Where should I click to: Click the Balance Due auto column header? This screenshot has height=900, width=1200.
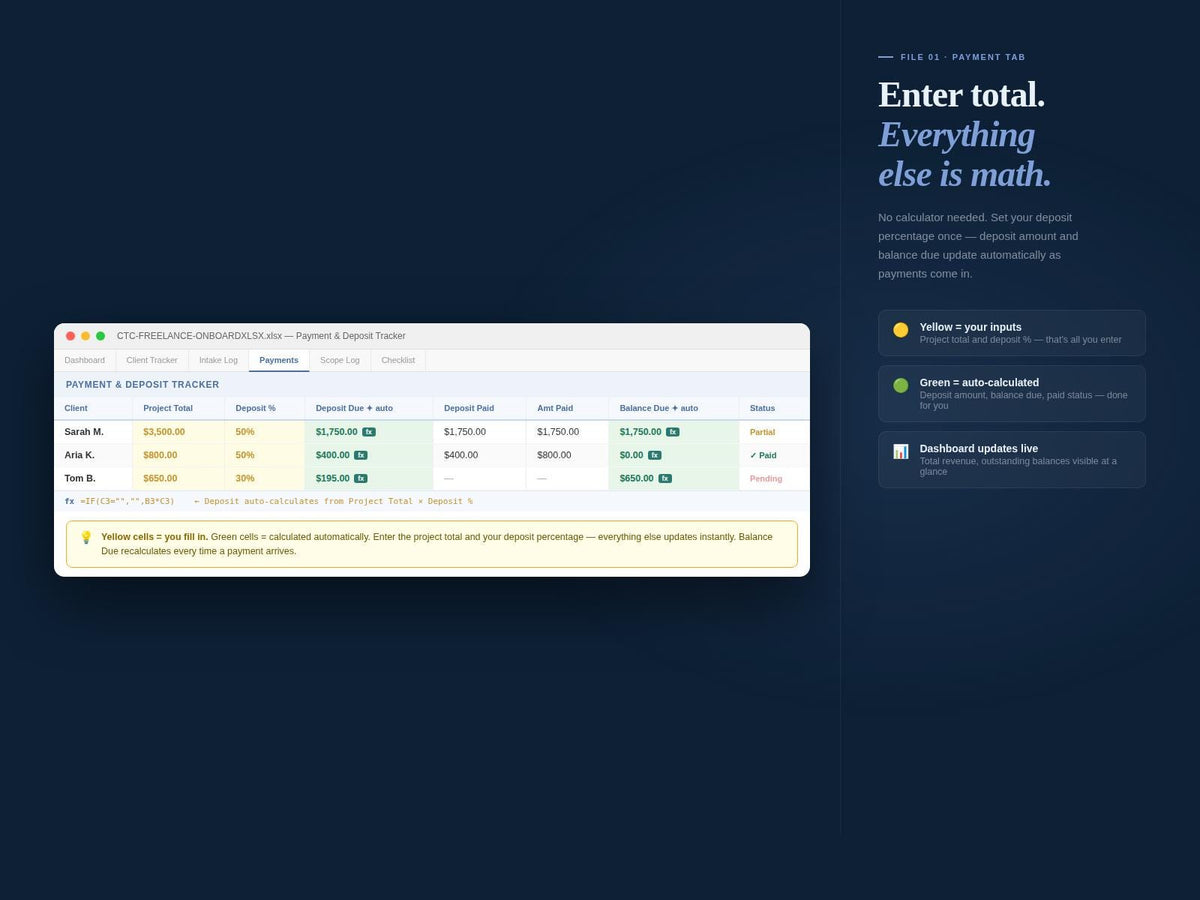click(x=674, y=408)
